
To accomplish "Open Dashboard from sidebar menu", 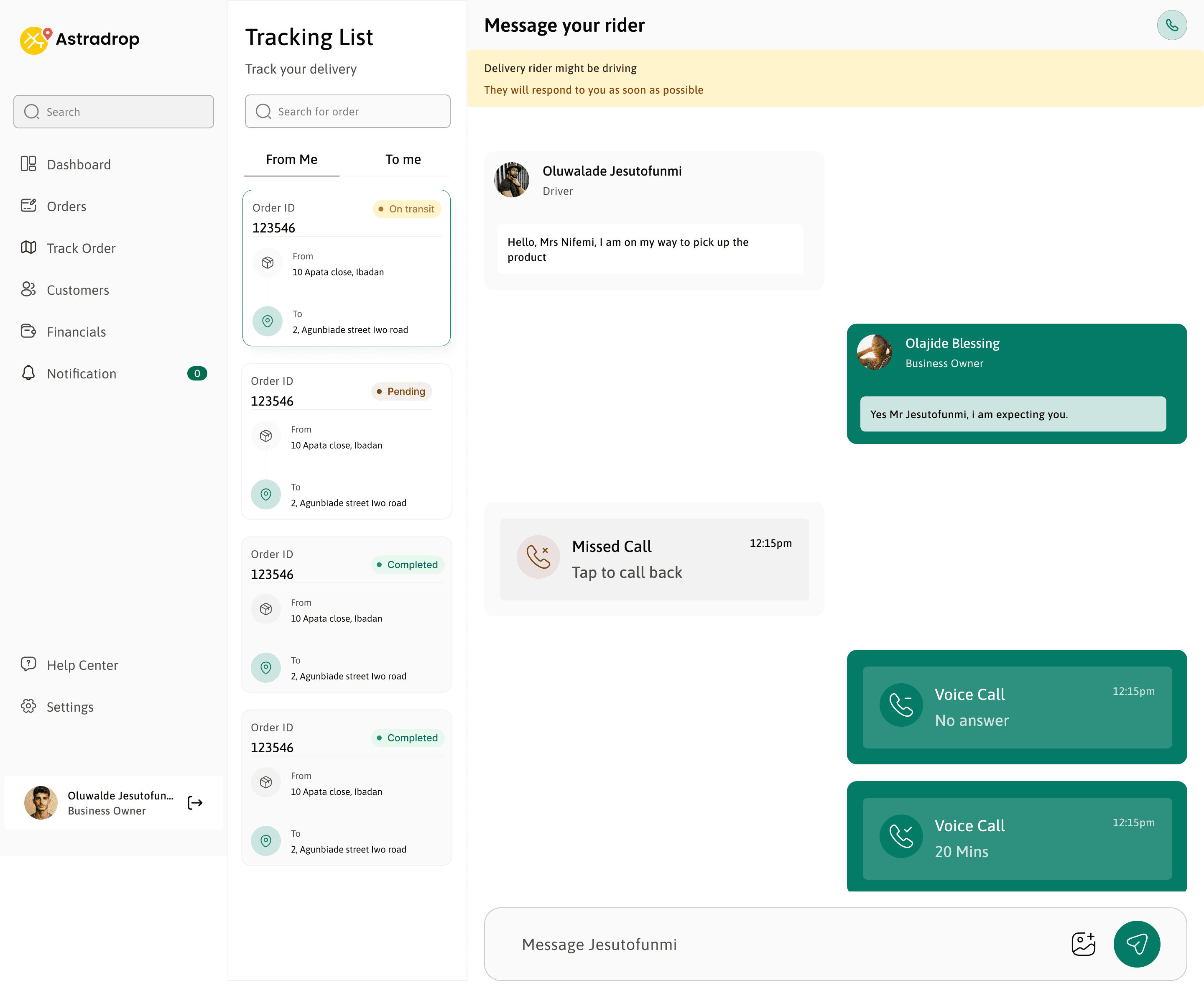I will pos(79,165).
